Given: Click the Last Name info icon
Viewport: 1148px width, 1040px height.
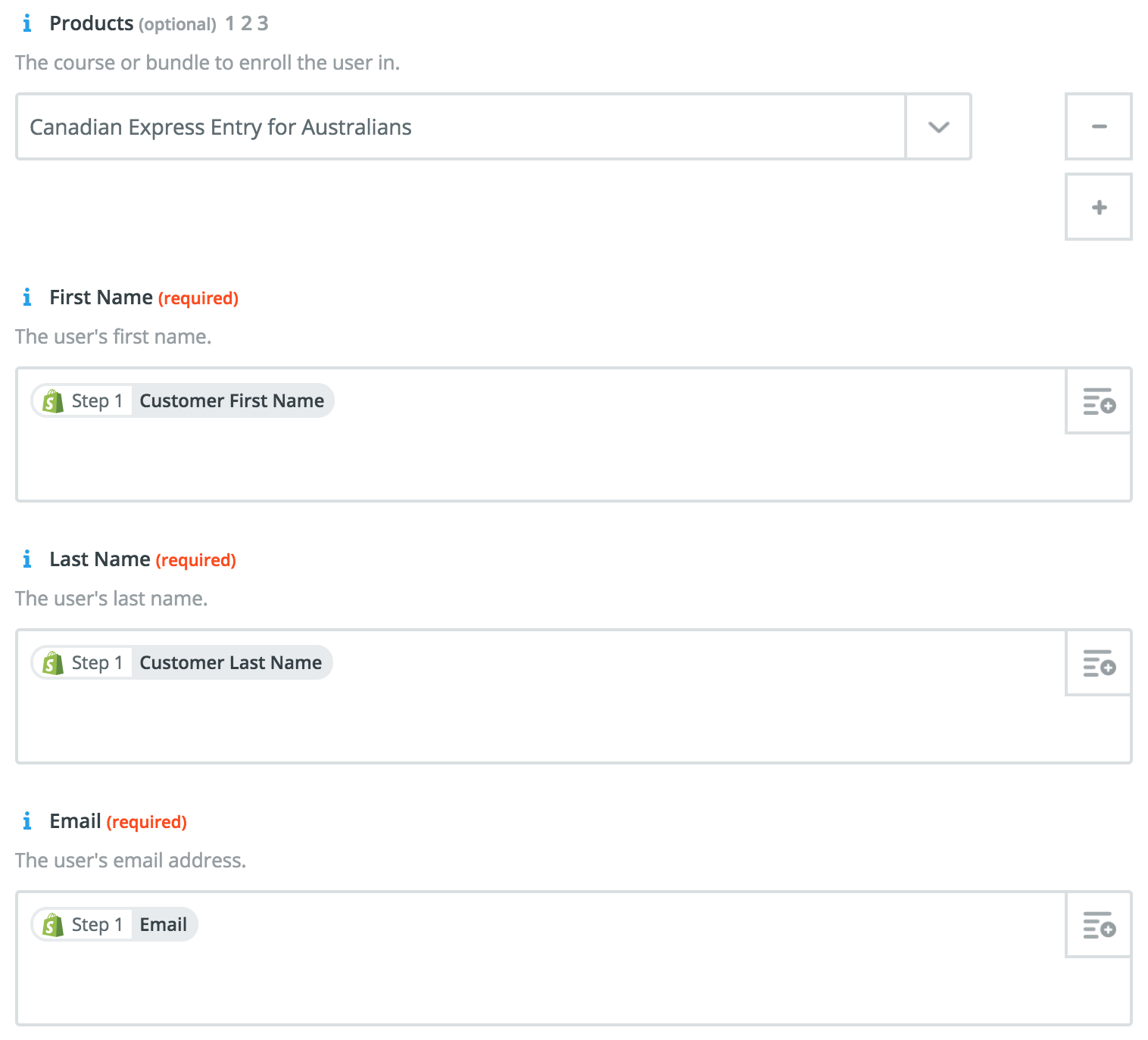Looking at the screenshot, I should [x=27, y=559].
